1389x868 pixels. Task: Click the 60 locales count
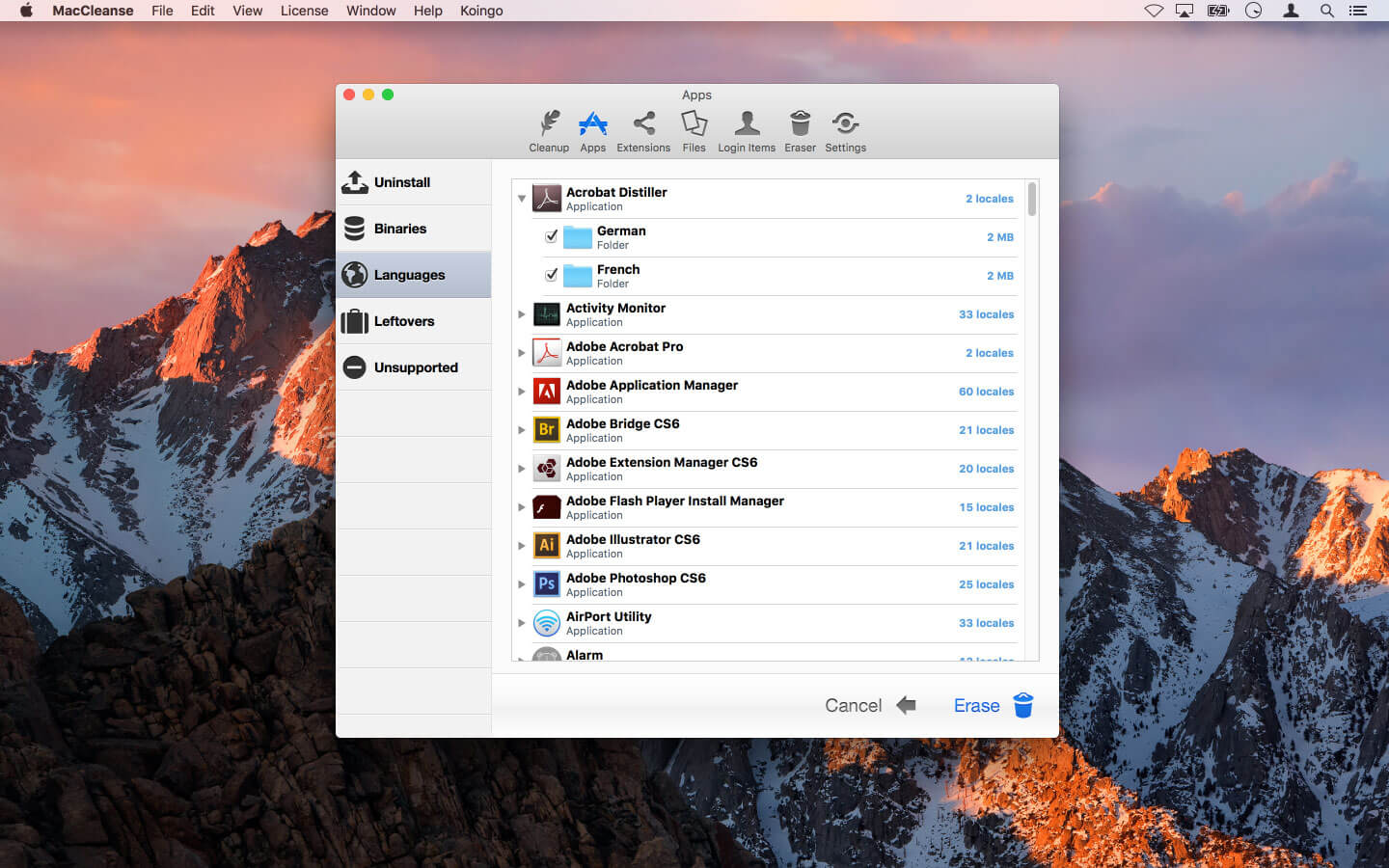pyautogui.click(x=986, y=392)
